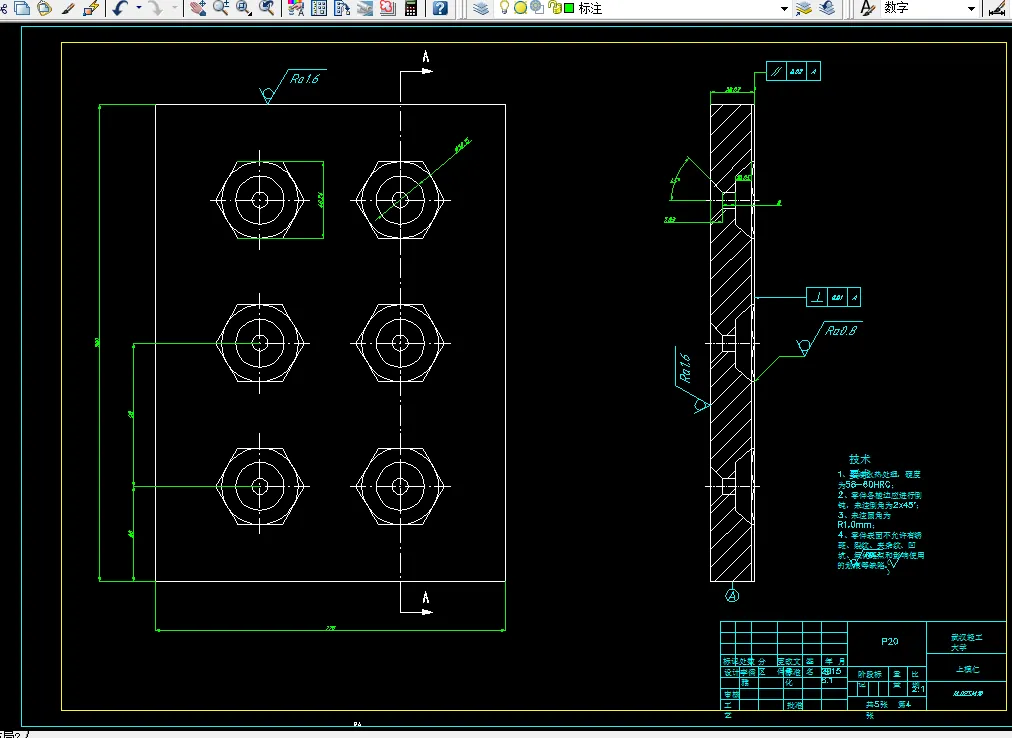Open DesignCenter icon
Viewport: 1012px width, 738px height.
tap(319, 8)
